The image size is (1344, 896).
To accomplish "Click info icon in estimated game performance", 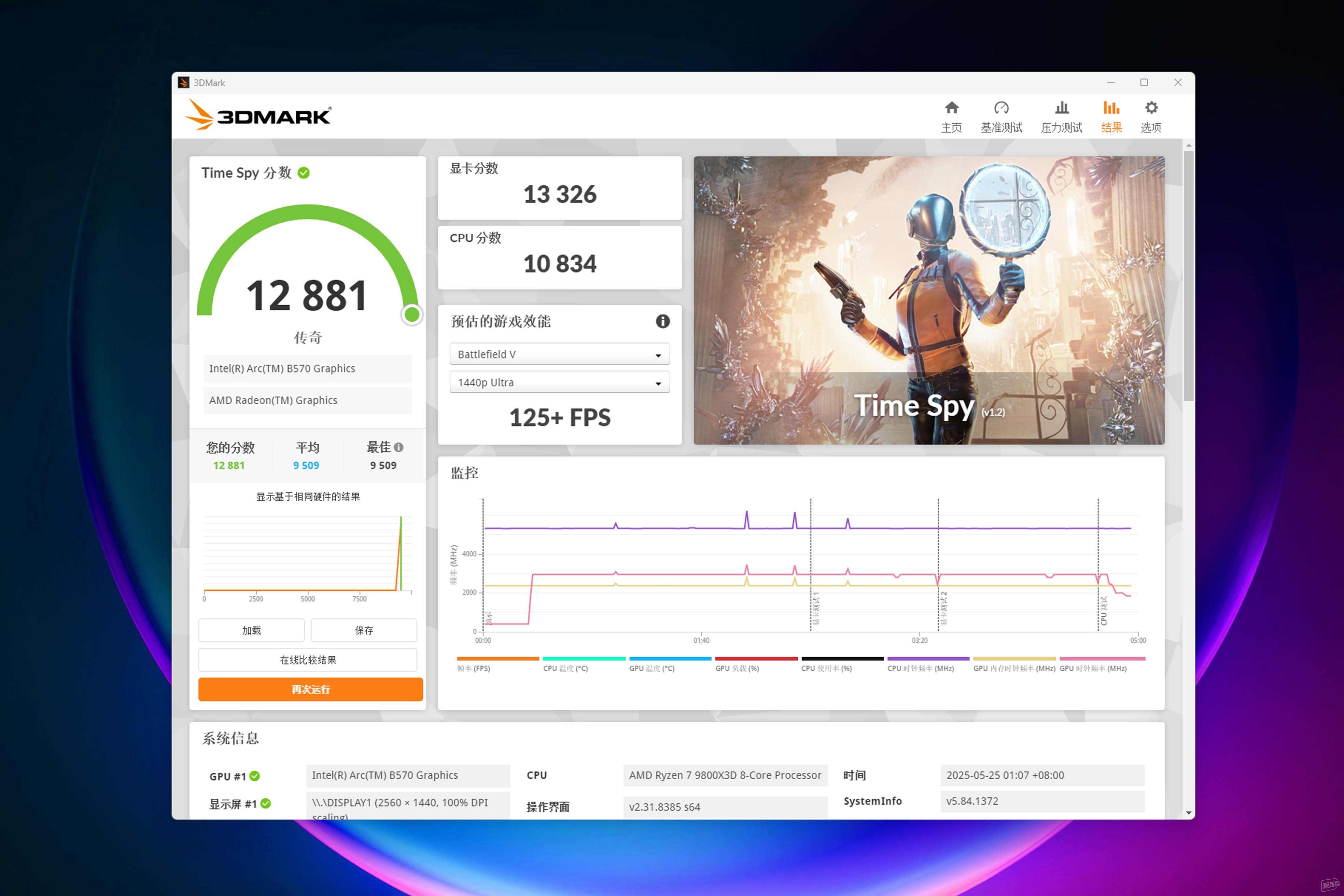I will click(x=662, y=321).
